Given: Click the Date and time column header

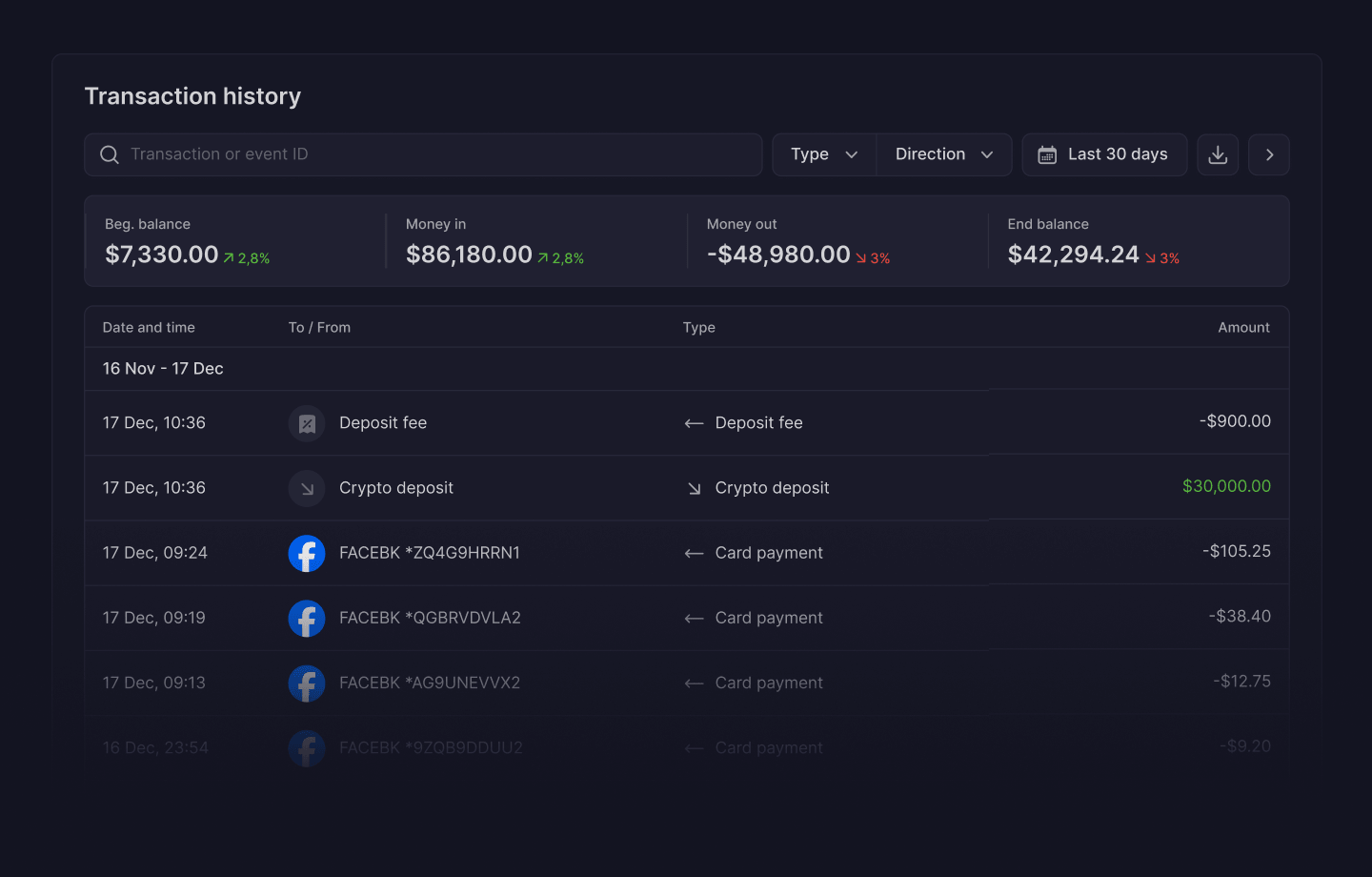Looking at the screenshot, I should [x=149, y=327].
